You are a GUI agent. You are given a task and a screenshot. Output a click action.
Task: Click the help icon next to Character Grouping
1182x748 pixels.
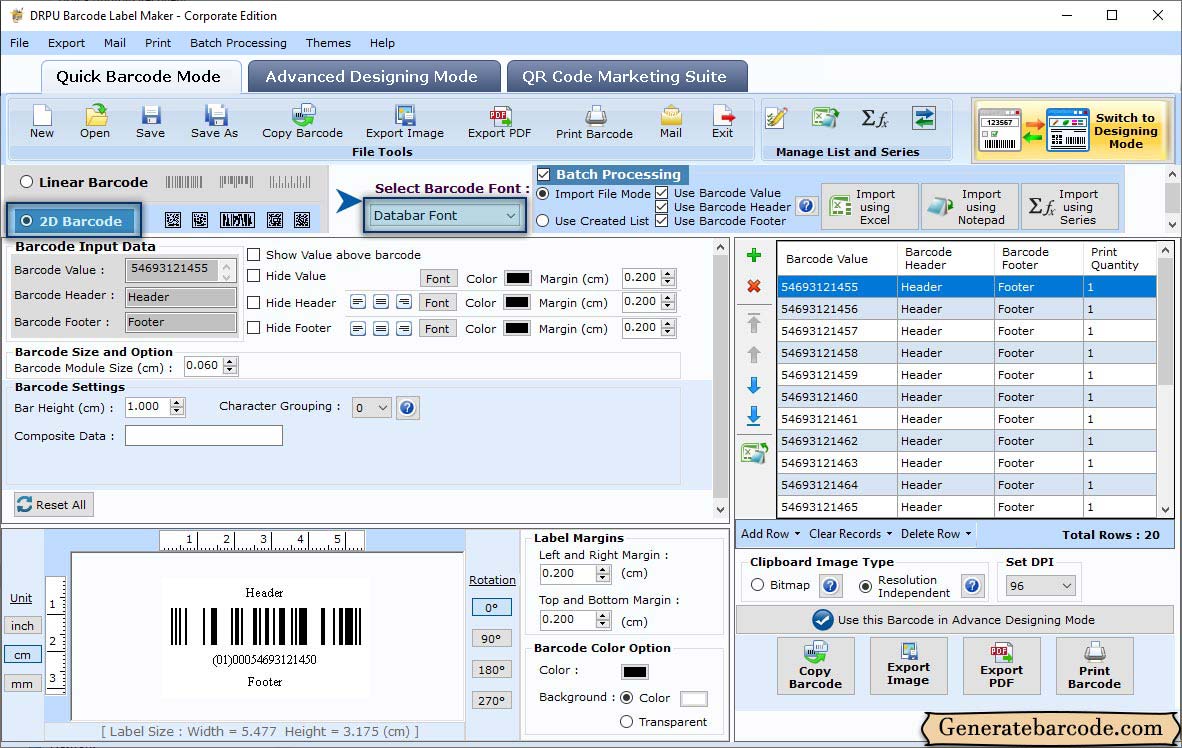pos(407,408)
